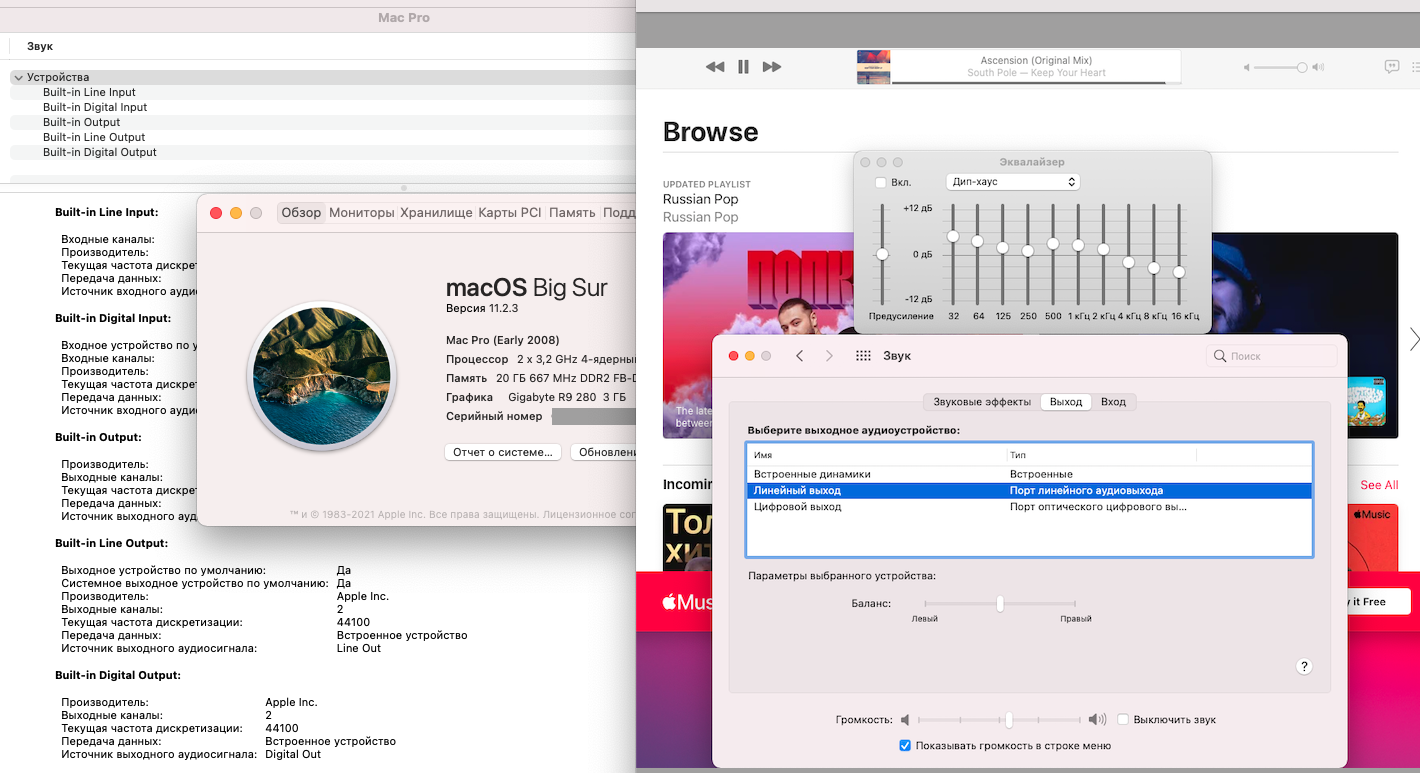
Task: Enable the equalizer with Вкл. checkbox
Action: pyautogui.click(x=880, y=182)
